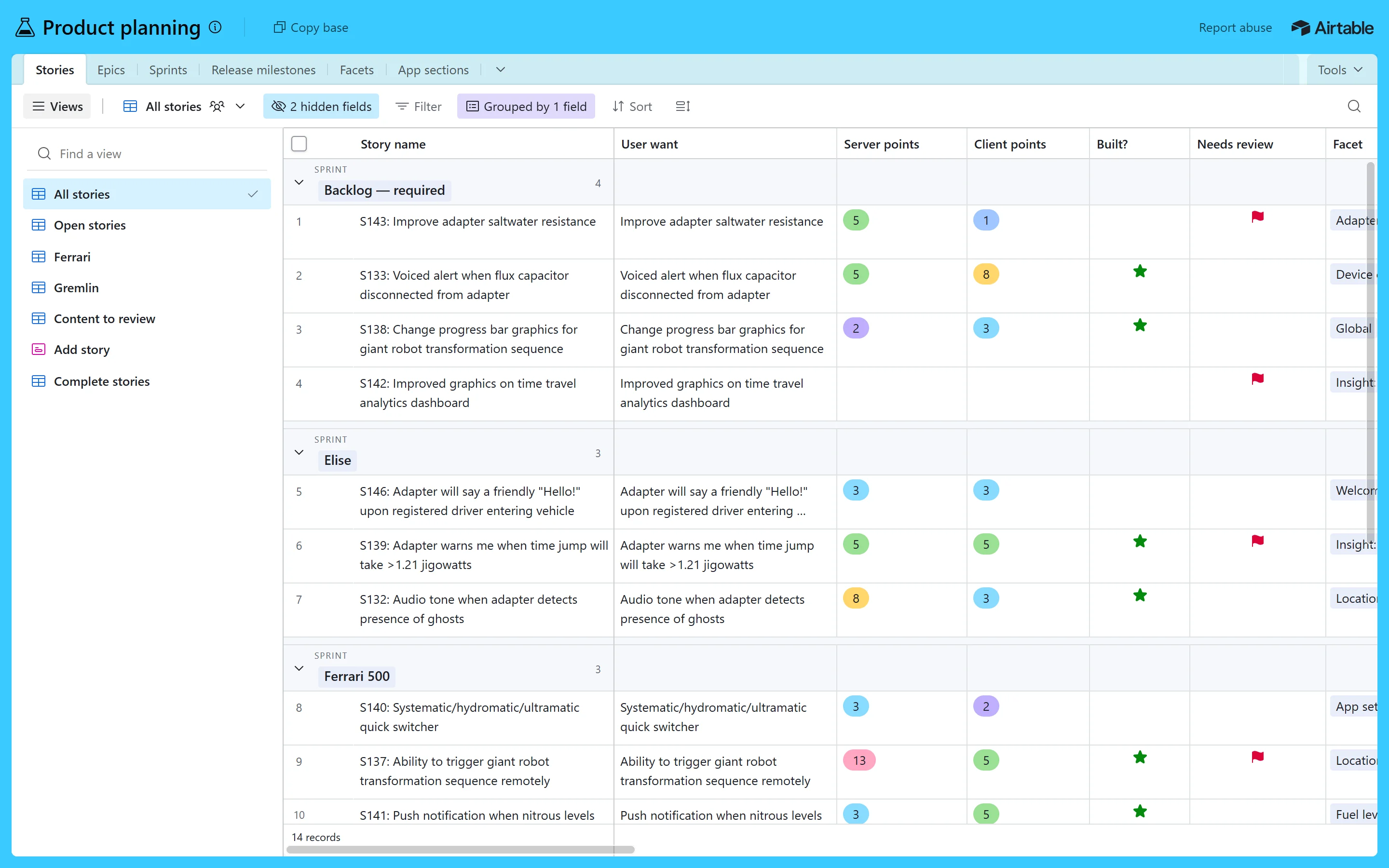Image resolution: width=1389 pixels, height=868 pixels.
Task: Click the green star for S133 row
Action: pos(1140,271)
